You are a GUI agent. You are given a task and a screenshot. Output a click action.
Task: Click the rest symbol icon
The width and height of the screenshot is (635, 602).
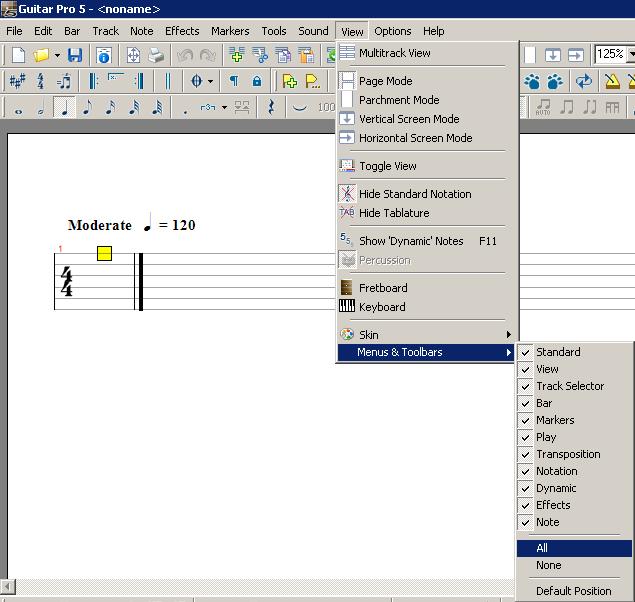tap(271, 108)
